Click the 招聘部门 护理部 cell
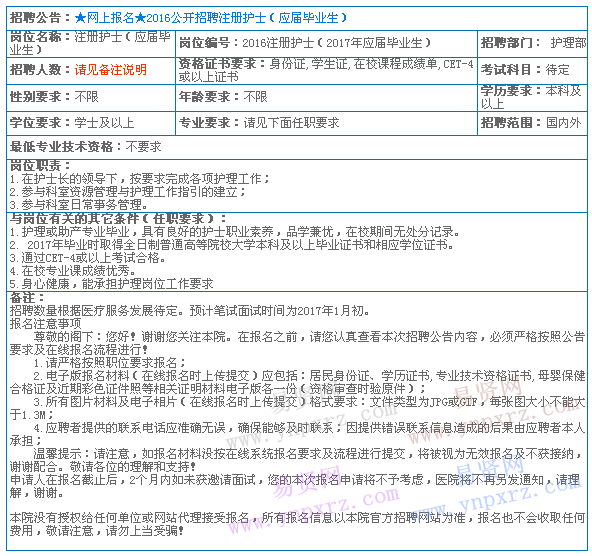 pos(532,43)
